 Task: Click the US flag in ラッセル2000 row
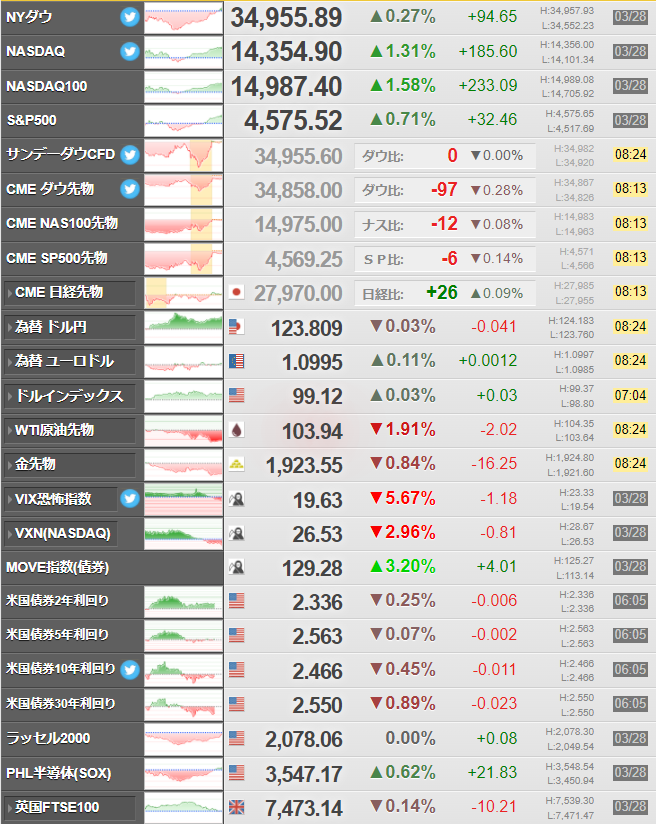[x=237, y=738]
